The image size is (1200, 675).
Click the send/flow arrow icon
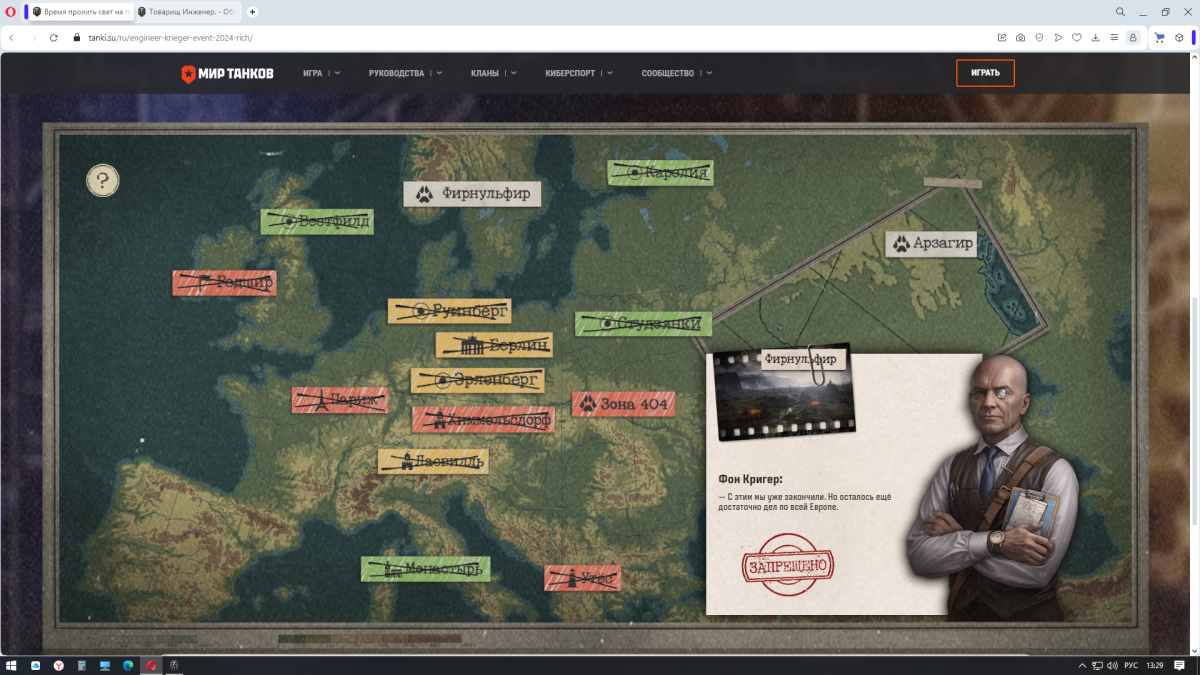(x=1058, y=38)
